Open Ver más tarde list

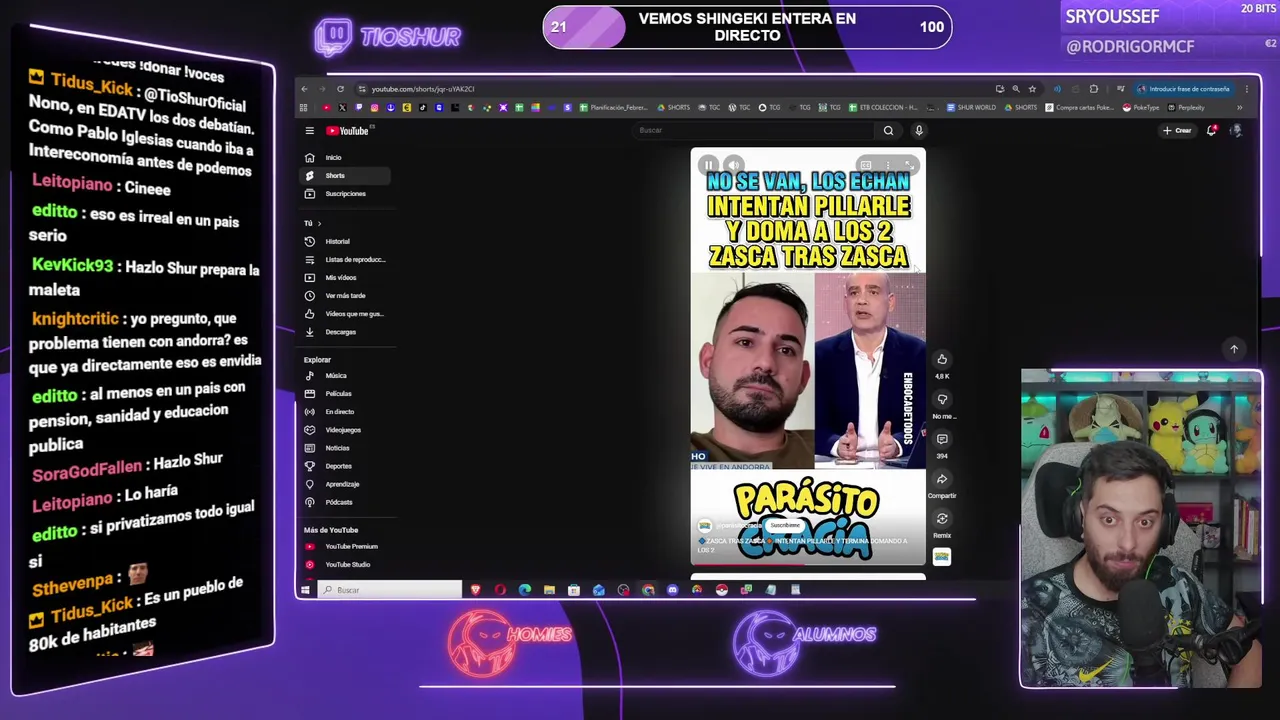(x=345, y=295)
